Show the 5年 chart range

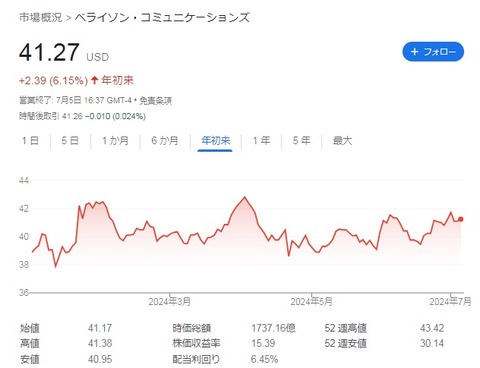pos(301,140)
